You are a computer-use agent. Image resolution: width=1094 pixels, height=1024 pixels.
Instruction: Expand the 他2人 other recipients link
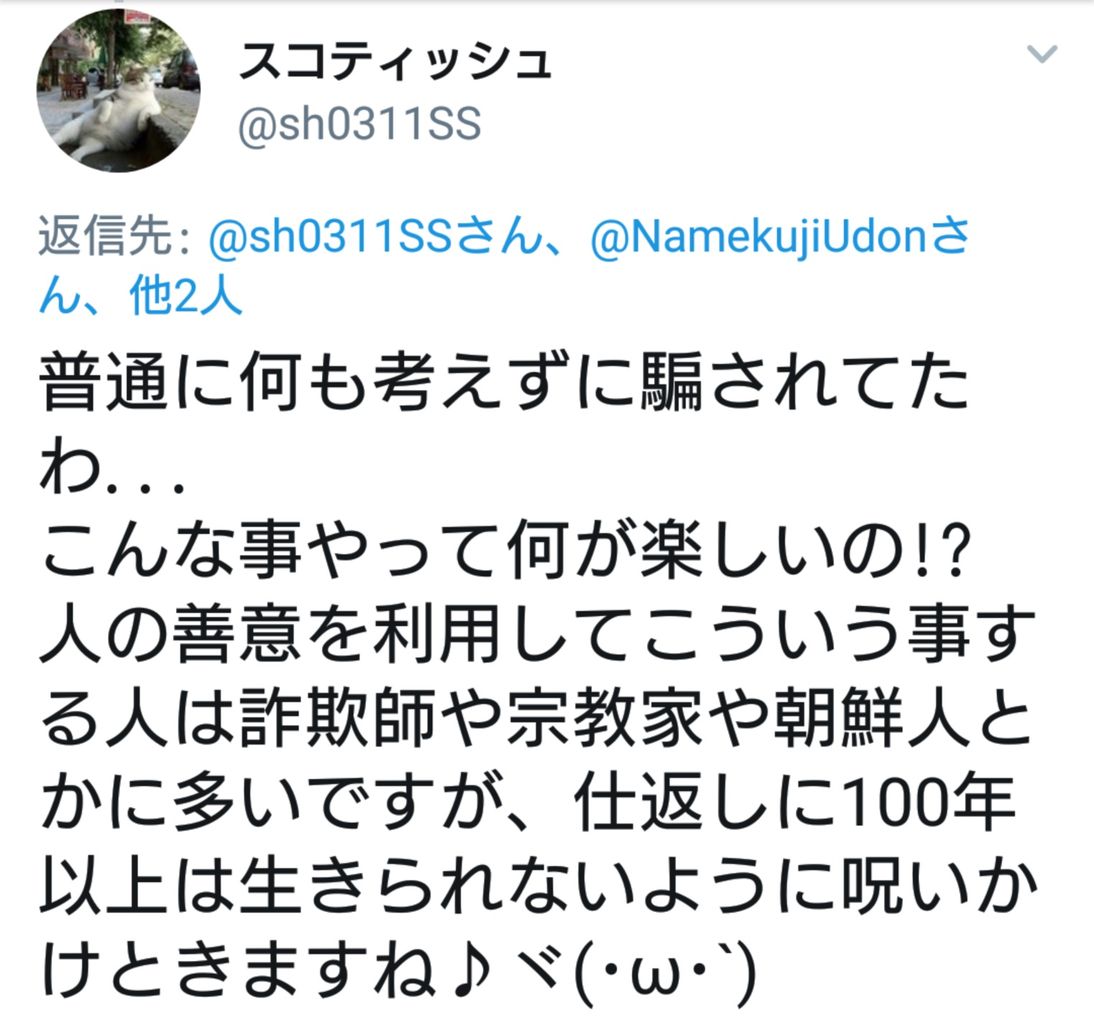tap(186, 296)
